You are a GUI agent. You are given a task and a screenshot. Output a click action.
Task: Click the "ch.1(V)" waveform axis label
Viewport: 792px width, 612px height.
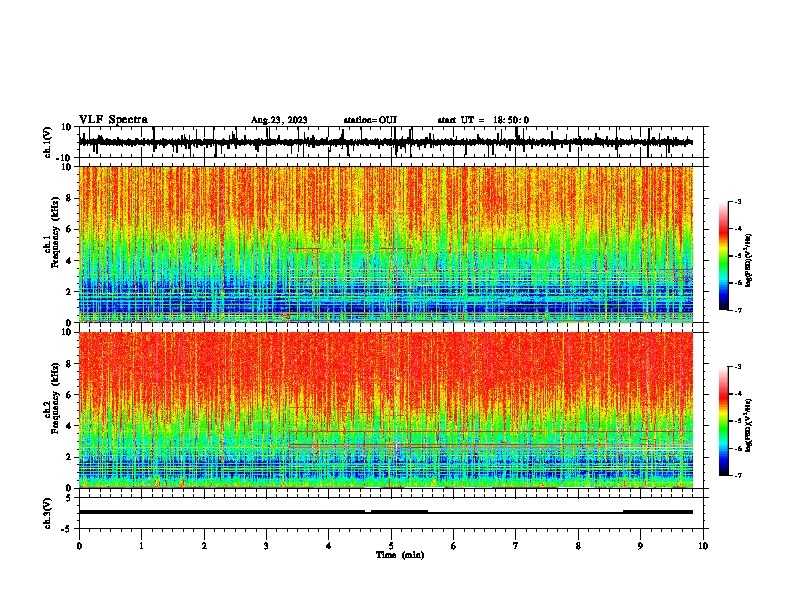[48, 142]
